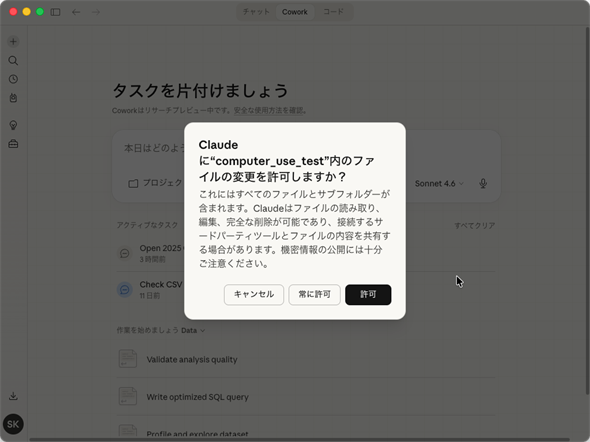Click the Check CSV chat bubble icon
Image resolution: width=590 pixels, height=442 pixels.
125,290
